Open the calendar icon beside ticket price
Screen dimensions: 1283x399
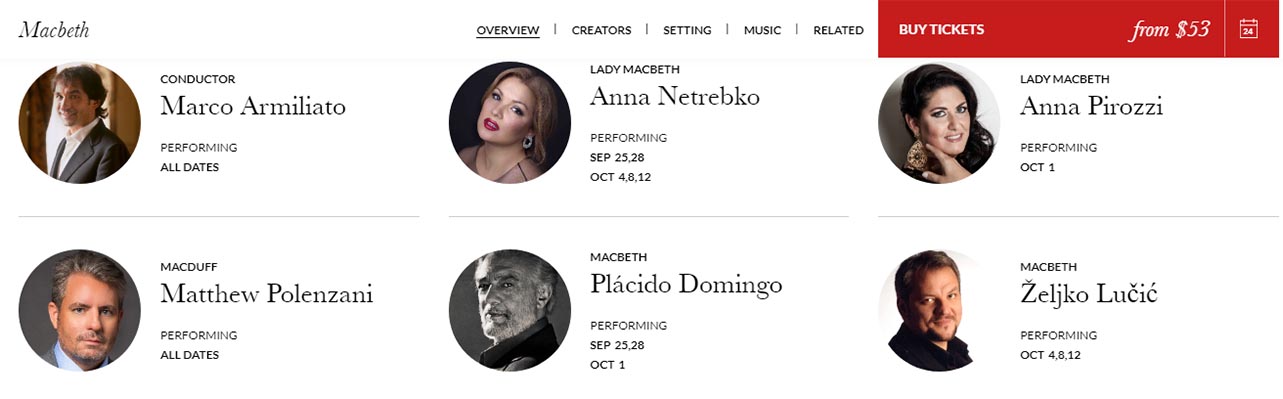1248,29
